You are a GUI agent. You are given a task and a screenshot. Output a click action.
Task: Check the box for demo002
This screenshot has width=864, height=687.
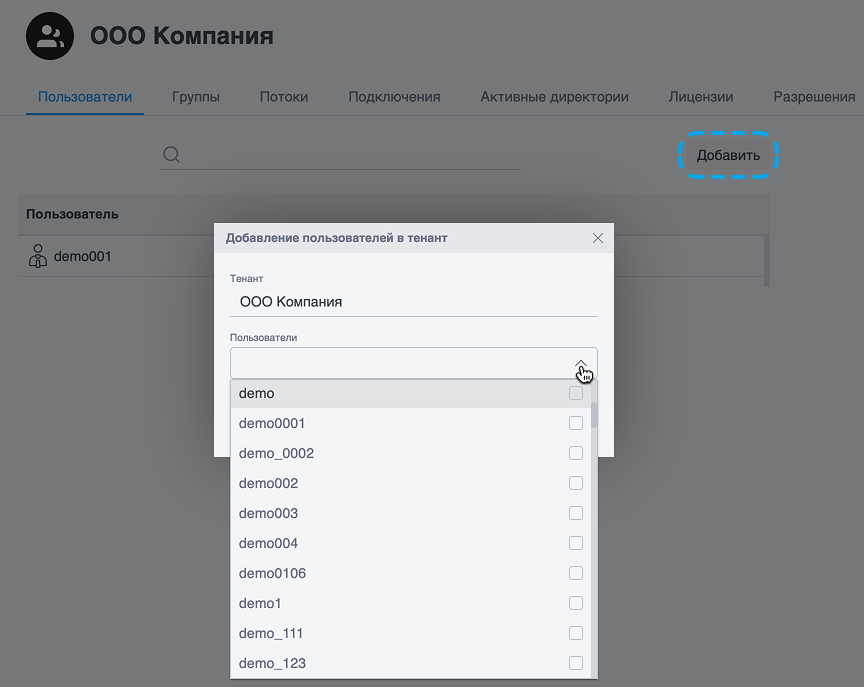click(576, 483)
